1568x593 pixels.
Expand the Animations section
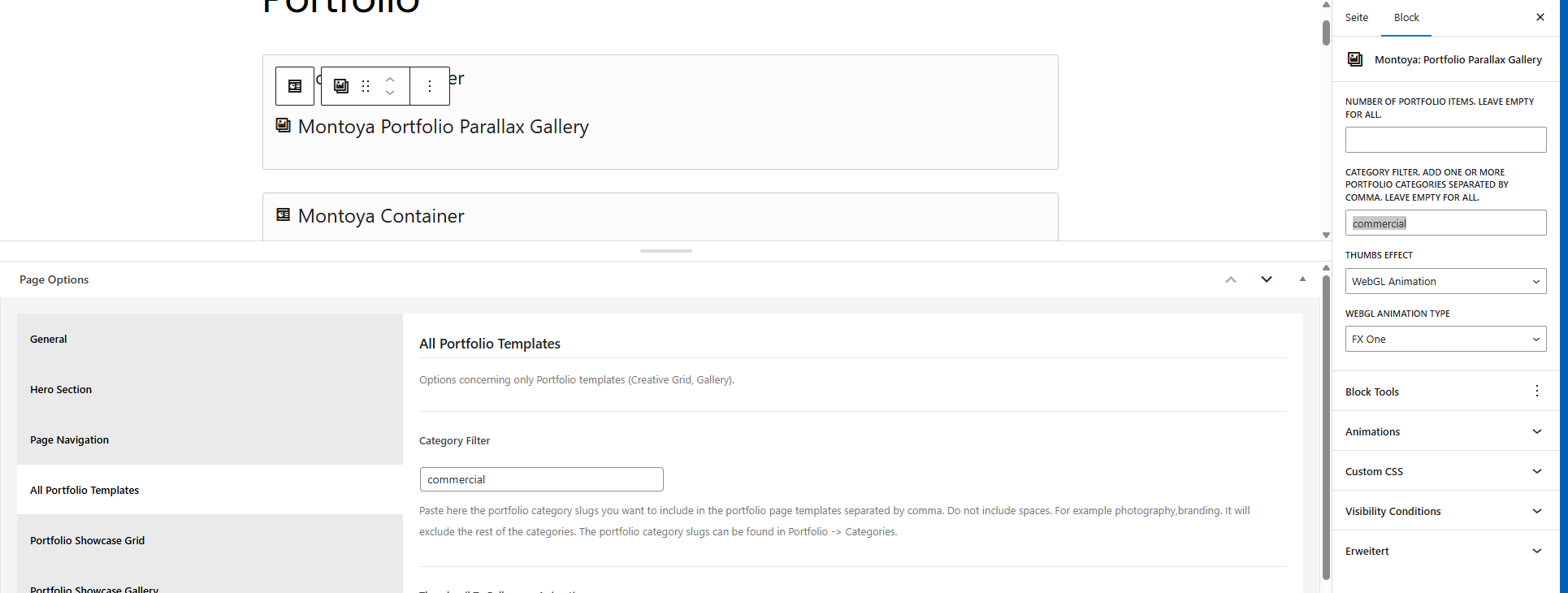(1445, 431)
